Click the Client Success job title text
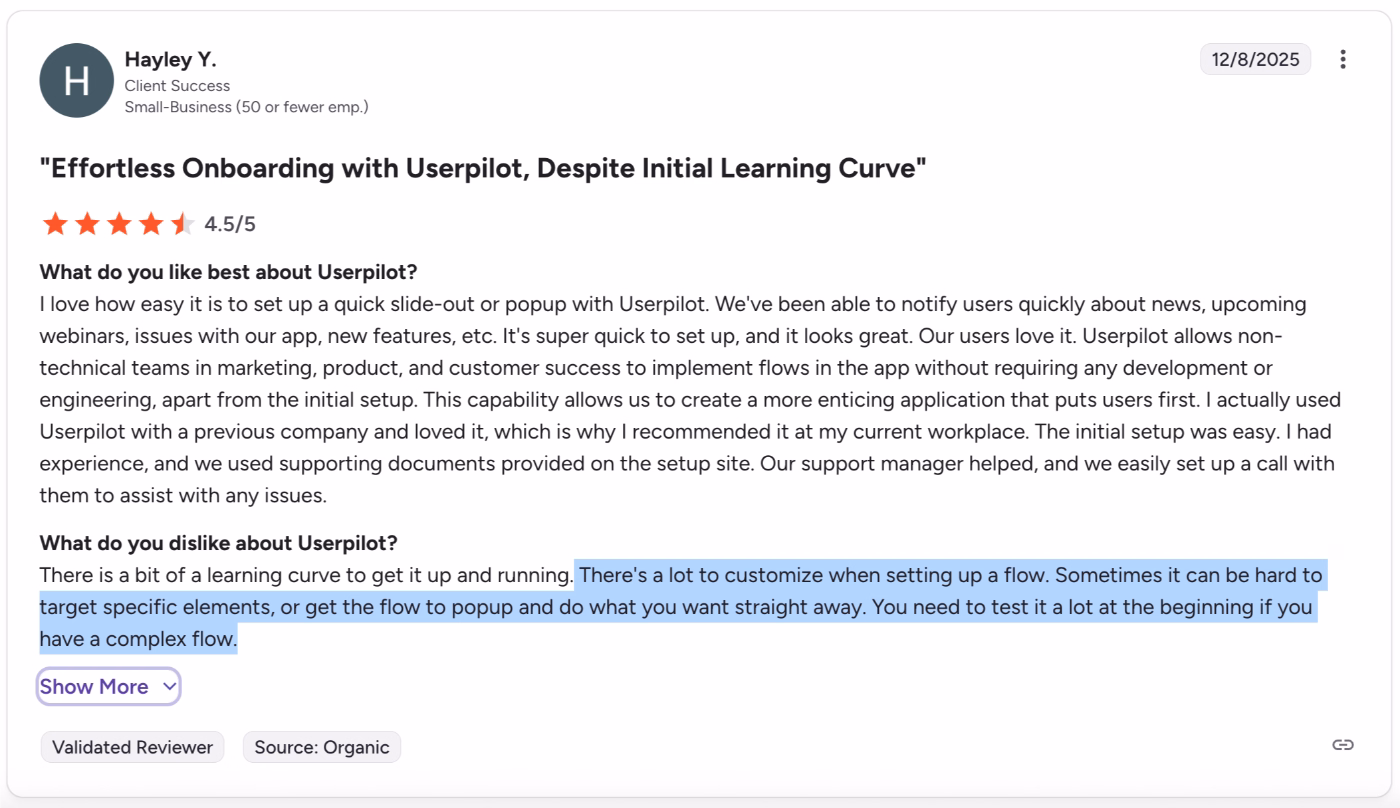Image resolution: width=1400 pixels, height=808 pixels. click(x=176, y=85)
